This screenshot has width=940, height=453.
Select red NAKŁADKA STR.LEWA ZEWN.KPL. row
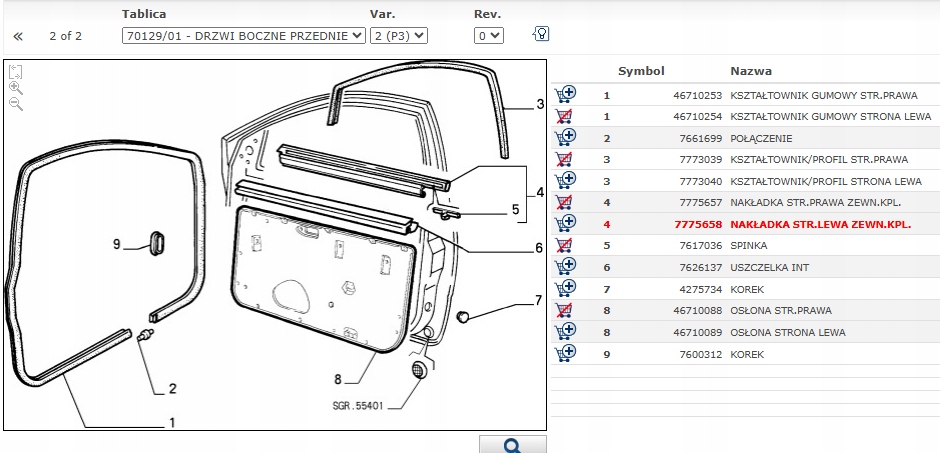pos(745,225)
